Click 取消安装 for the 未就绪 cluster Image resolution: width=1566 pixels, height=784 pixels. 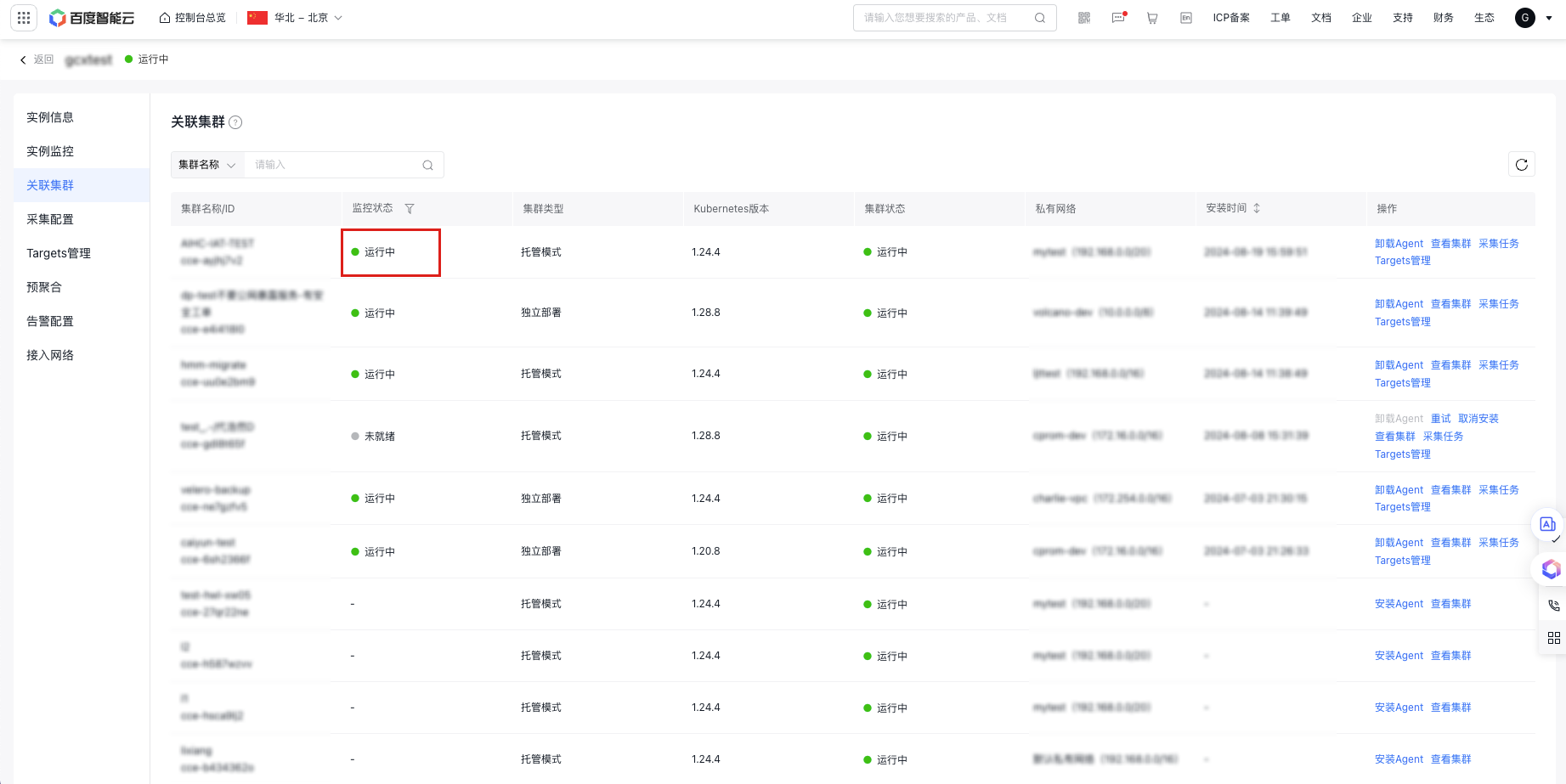coord(1478,419)
